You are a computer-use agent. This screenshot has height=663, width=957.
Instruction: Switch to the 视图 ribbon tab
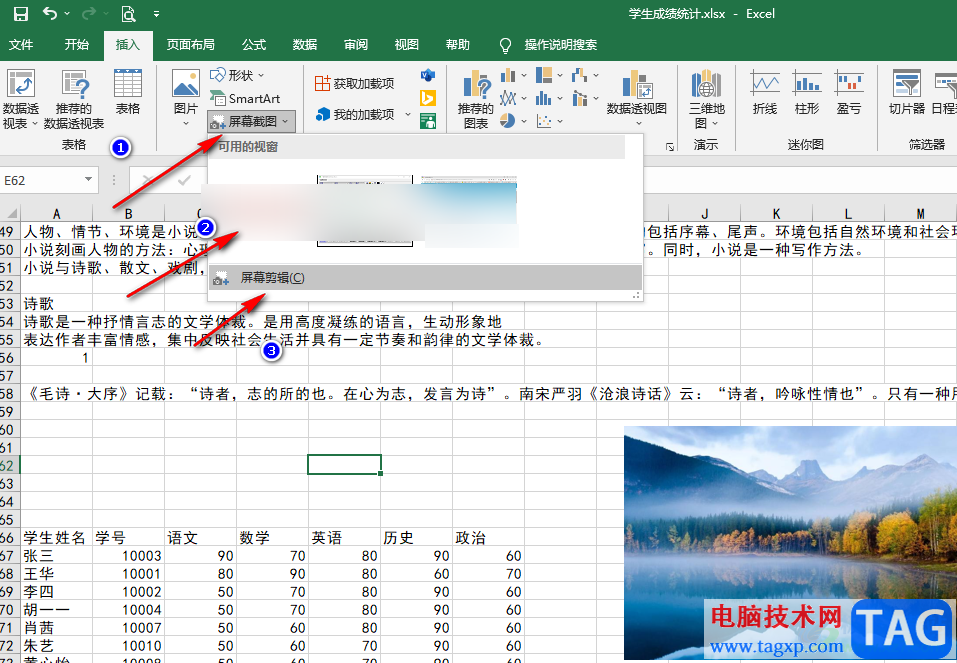pos(406,45)
